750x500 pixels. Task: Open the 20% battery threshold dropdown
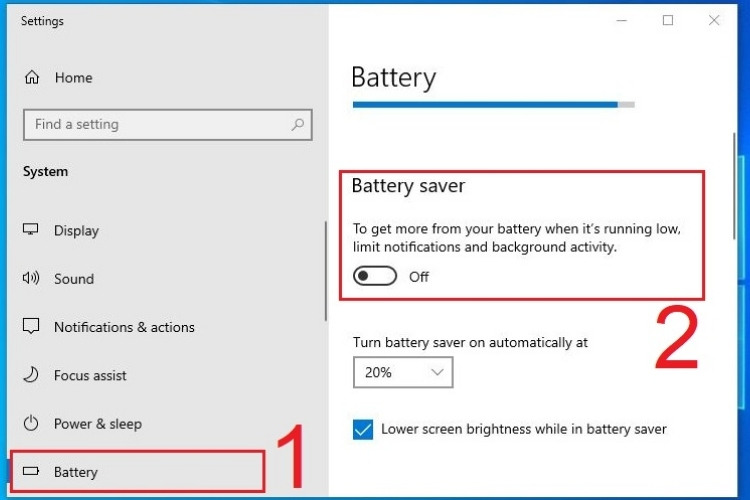(x=403, y=372)
